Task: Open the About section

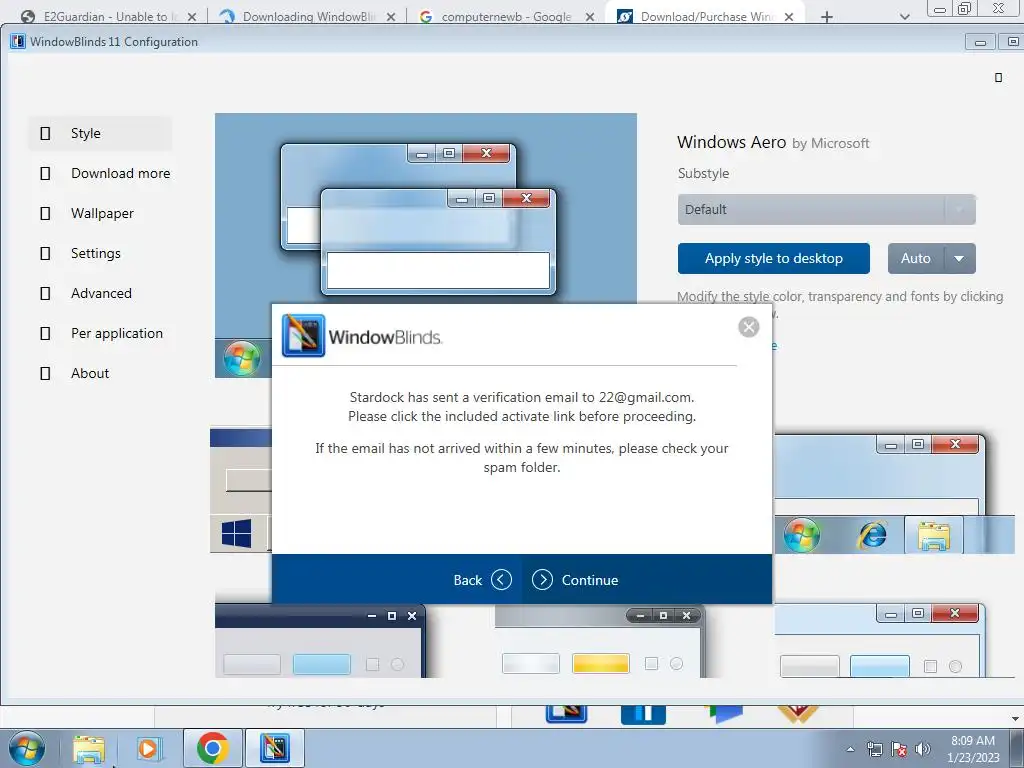Action: click(x=100, y=373)
